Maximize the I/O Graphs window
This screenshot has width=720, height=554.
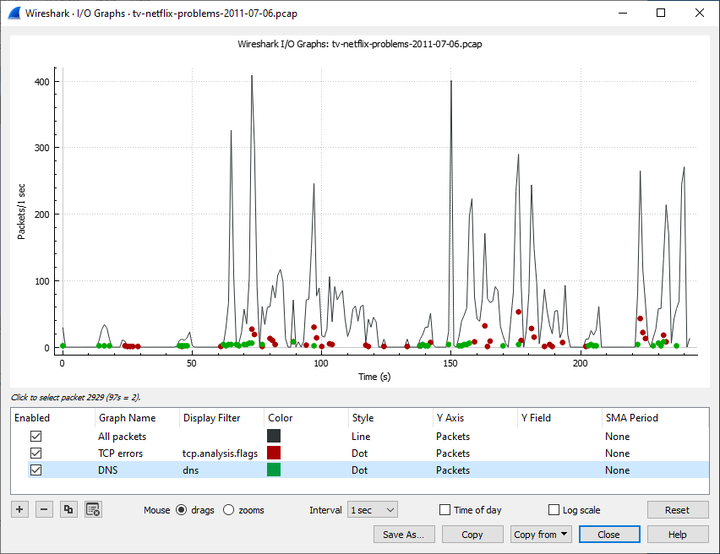(660, 13)
